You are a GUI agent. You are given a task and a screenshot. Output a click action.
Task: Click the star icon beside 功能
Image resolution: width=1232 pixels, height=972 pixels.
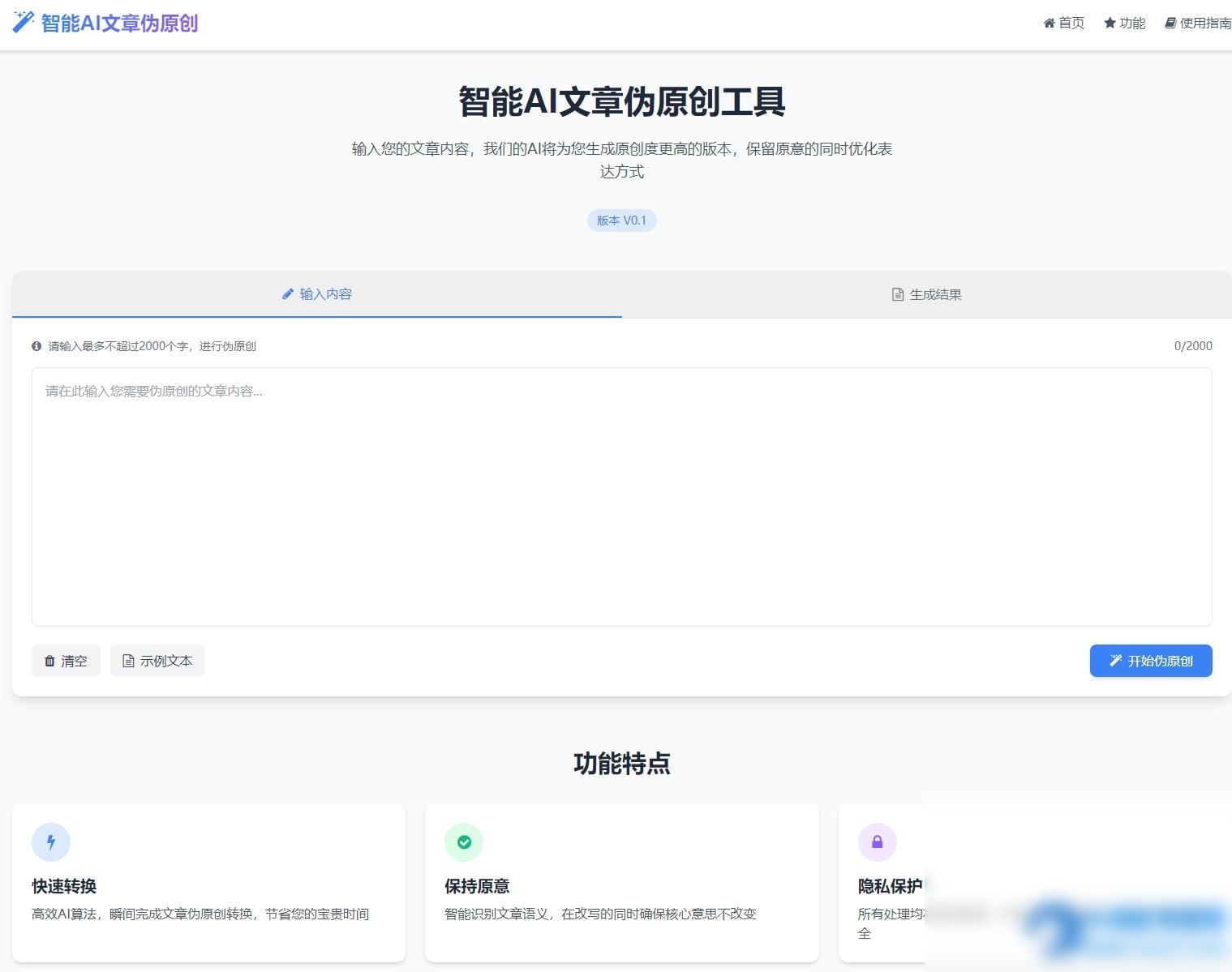click(1108, 23)
